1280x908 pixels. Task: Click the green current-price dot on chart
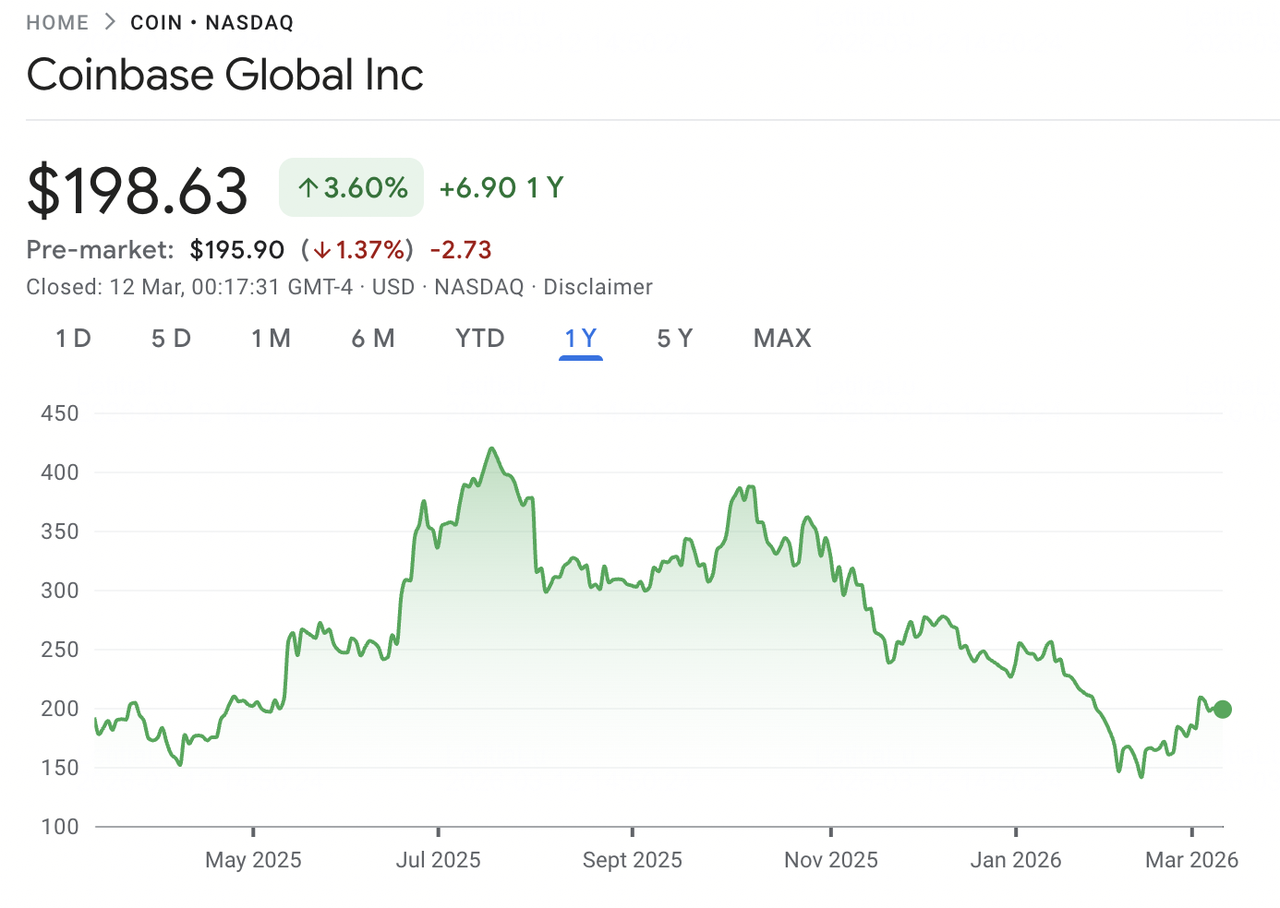coord(1222,709)
